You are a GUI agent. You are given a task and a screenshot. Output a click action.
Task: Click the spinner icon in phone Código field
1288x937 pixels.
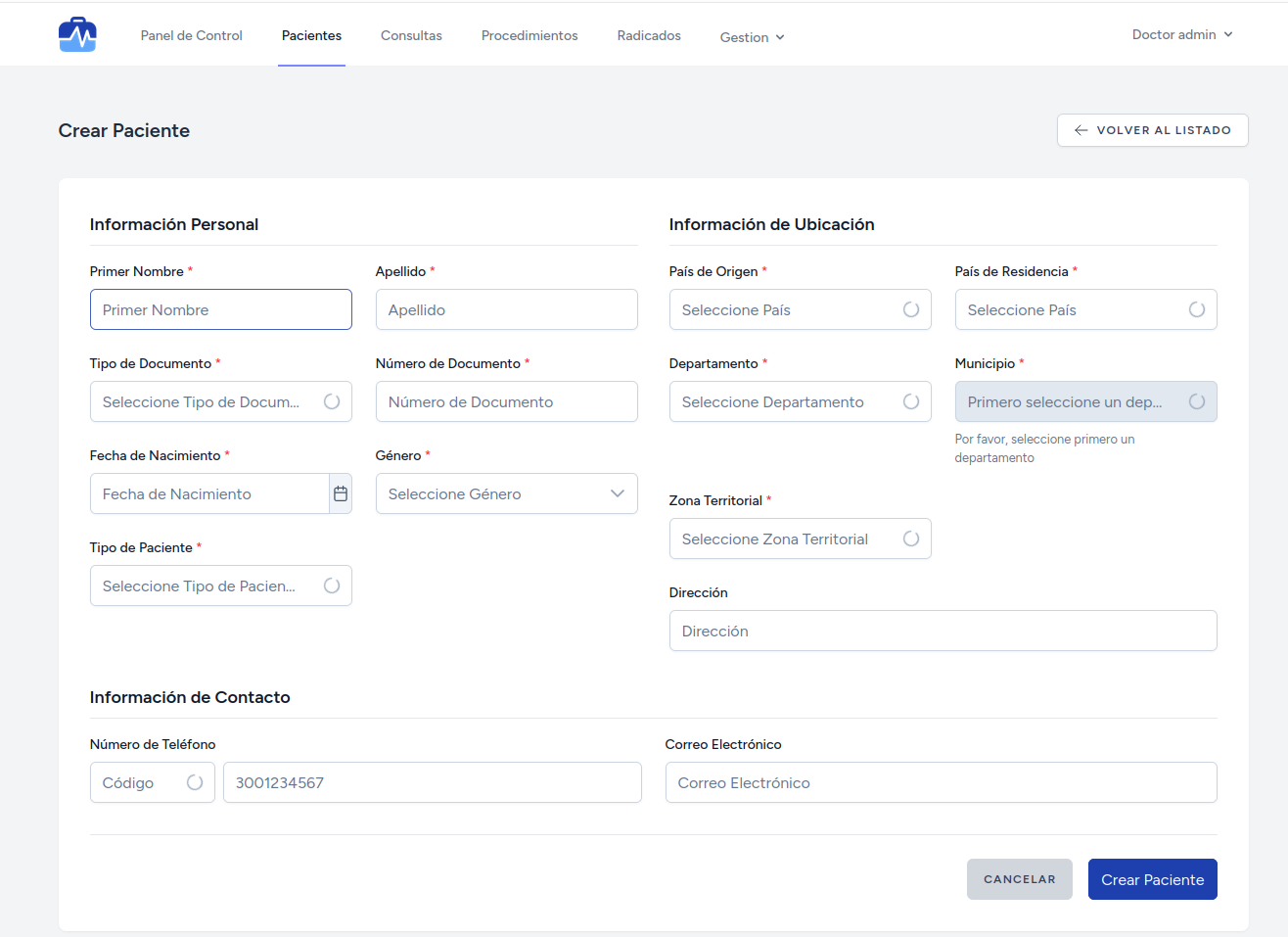point(195,782)
